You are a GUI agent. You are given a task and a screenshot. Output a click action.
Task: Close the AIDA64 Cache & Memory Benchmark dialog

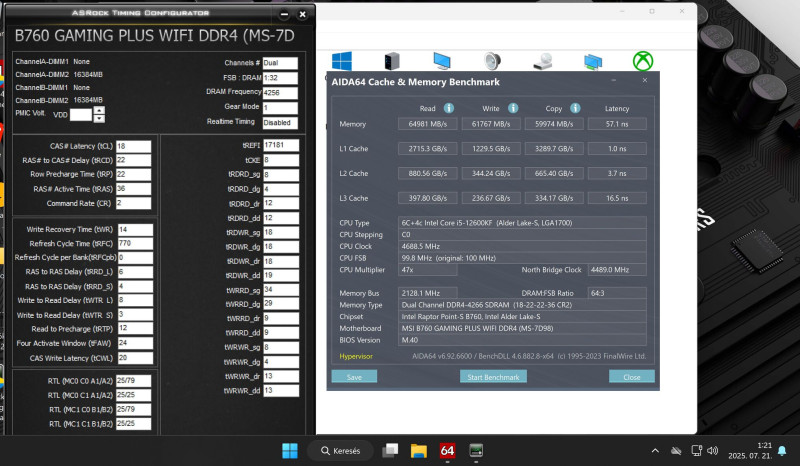(645, 80)
